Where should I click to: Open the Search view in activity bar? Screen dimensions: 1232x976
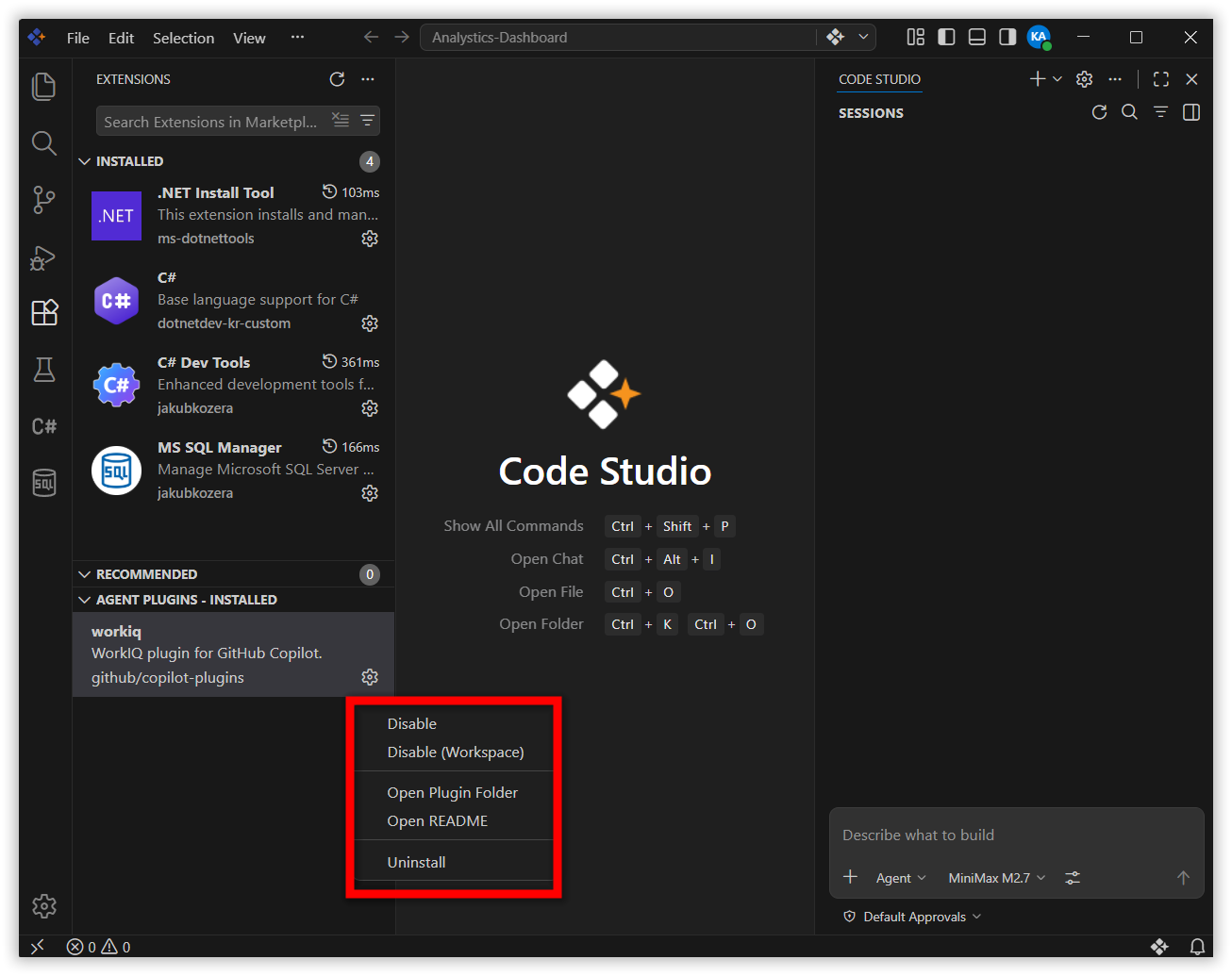pyautogui.click(x=44, y=142)
